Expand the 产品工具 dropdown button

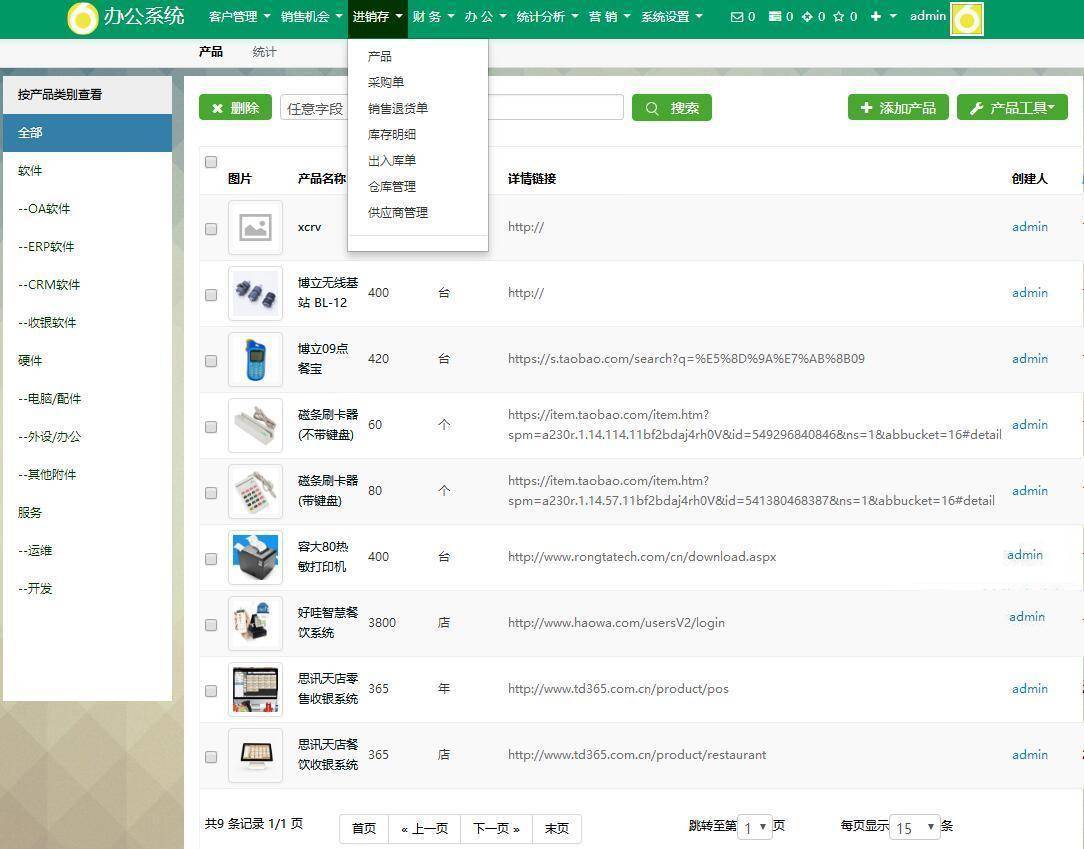[1012, 108]
